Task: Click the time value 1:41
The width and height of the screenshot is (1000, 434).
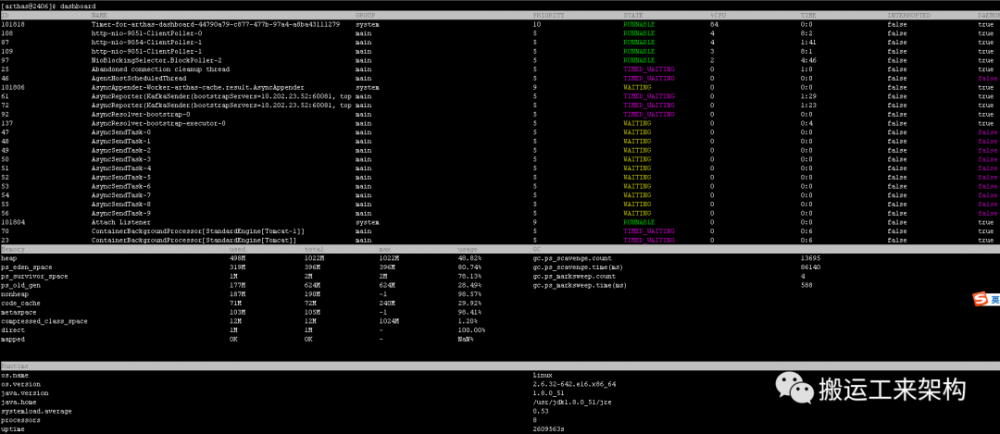Action: (x=809, y=42)
